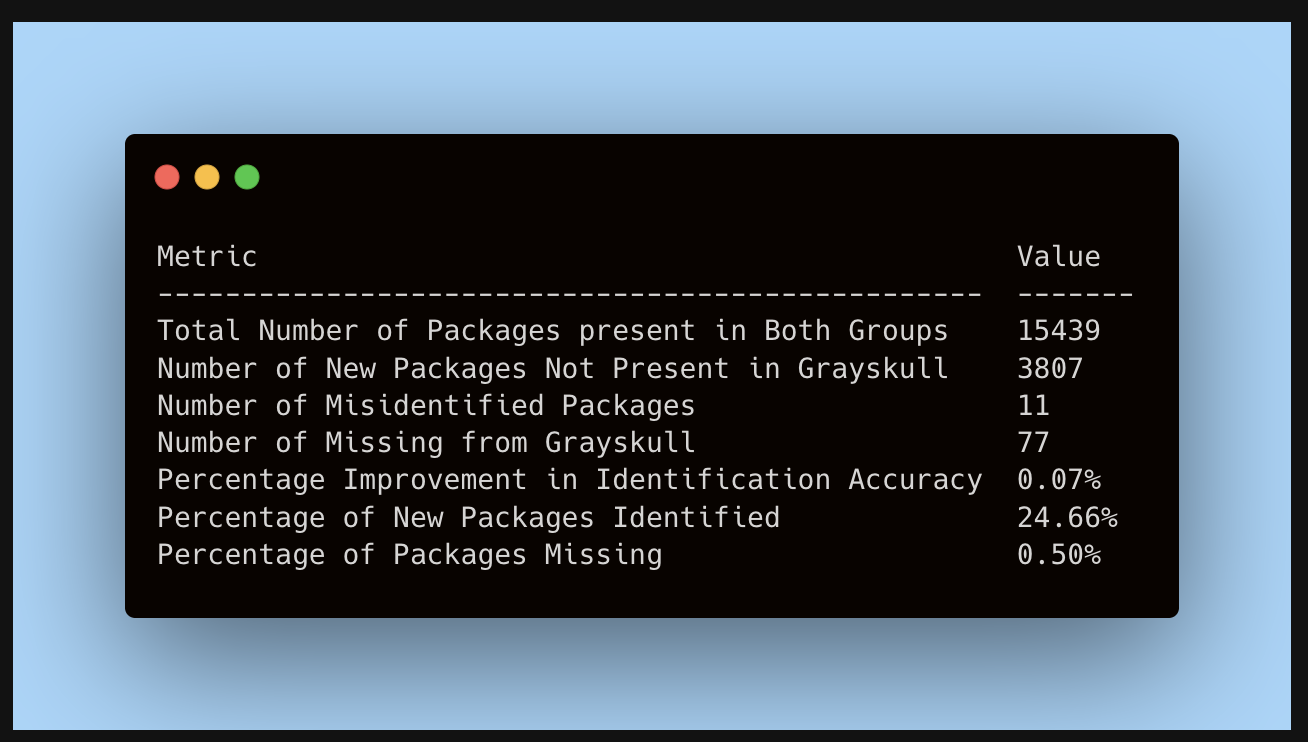Select the 0.07% value
The width and height of the screenshot is (1308, 742).
coord(1059,480)
